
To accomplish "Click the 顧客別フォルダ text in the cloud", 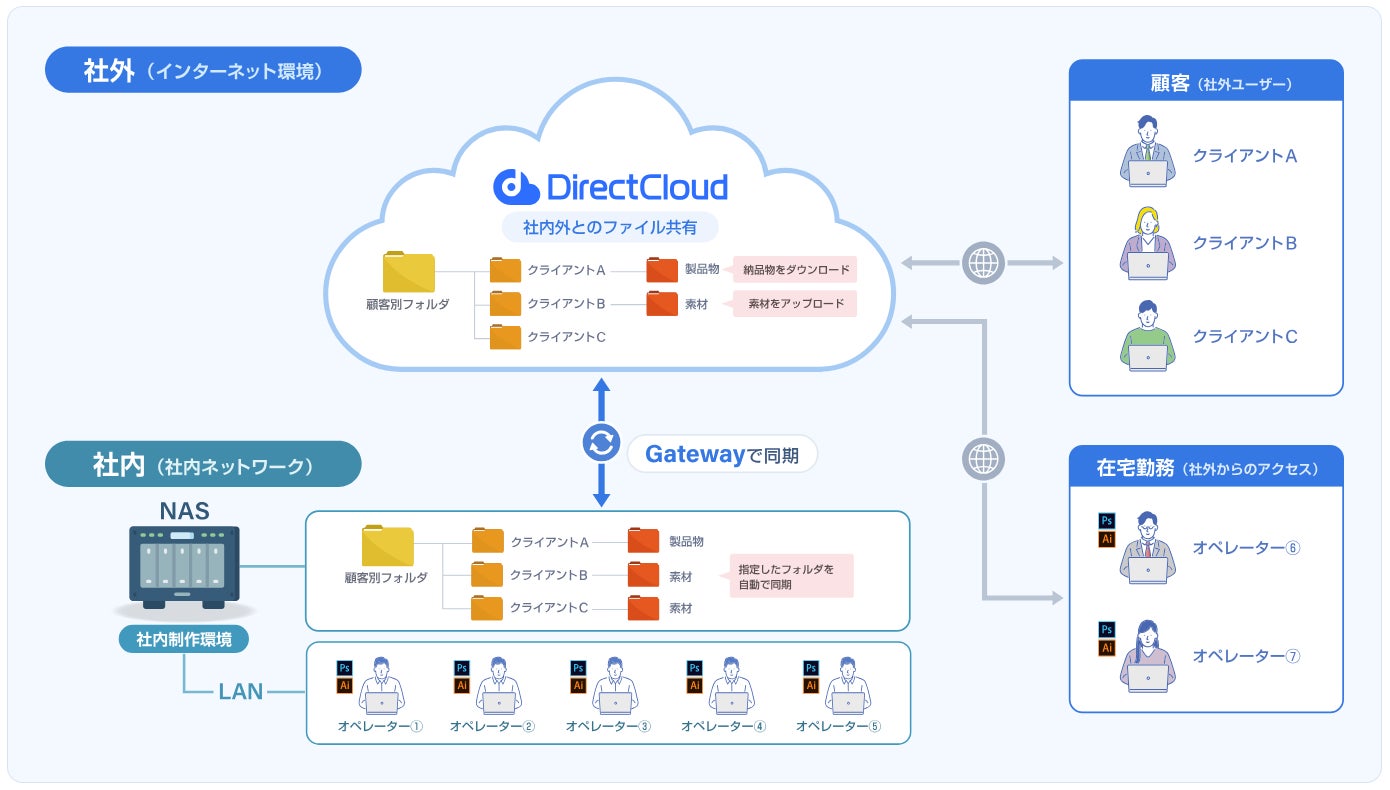I will click(408, 304).
